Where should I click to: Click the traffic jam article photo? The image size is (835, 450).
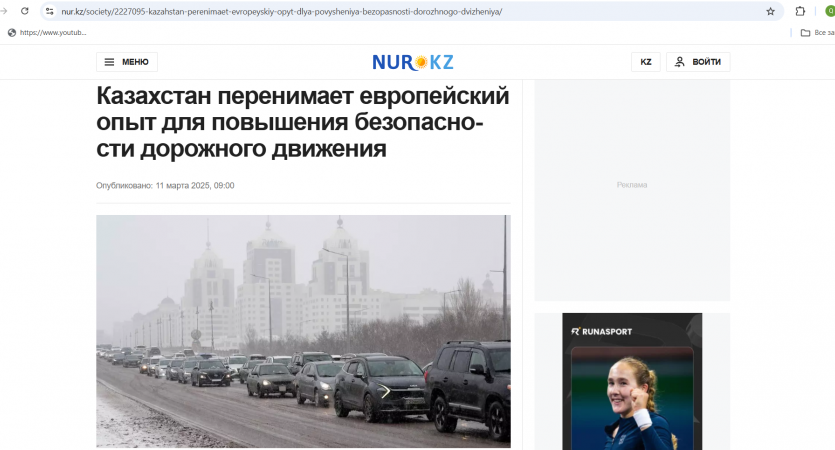303,331
